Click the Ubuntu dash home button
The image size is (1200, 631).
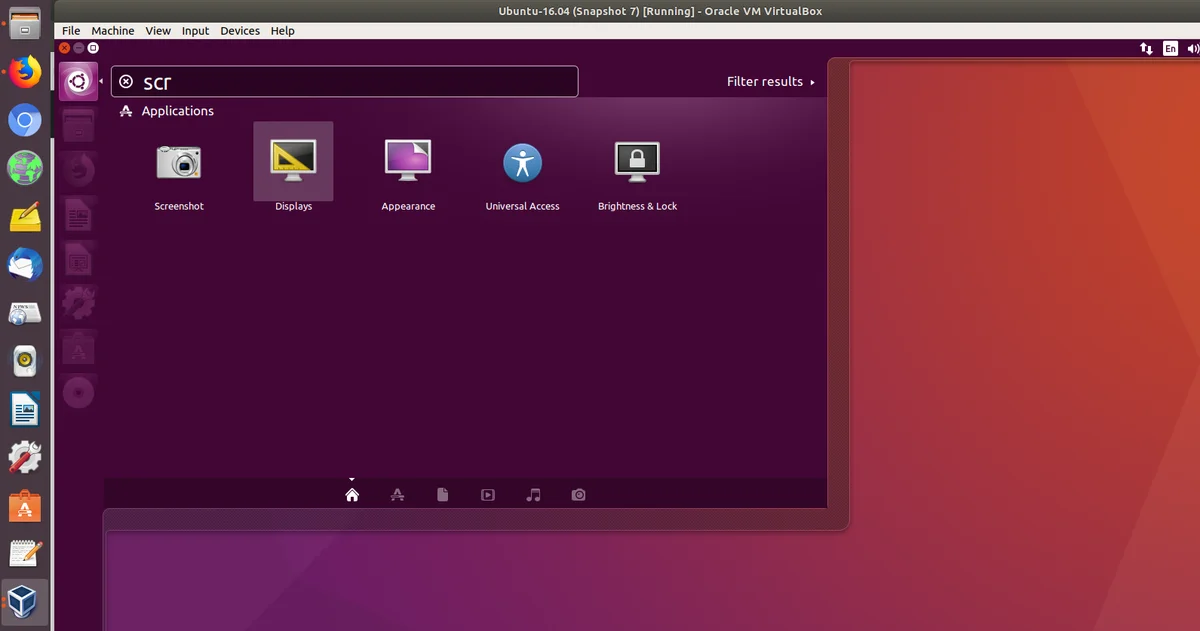pyautogui.click(x=78, y=81)
